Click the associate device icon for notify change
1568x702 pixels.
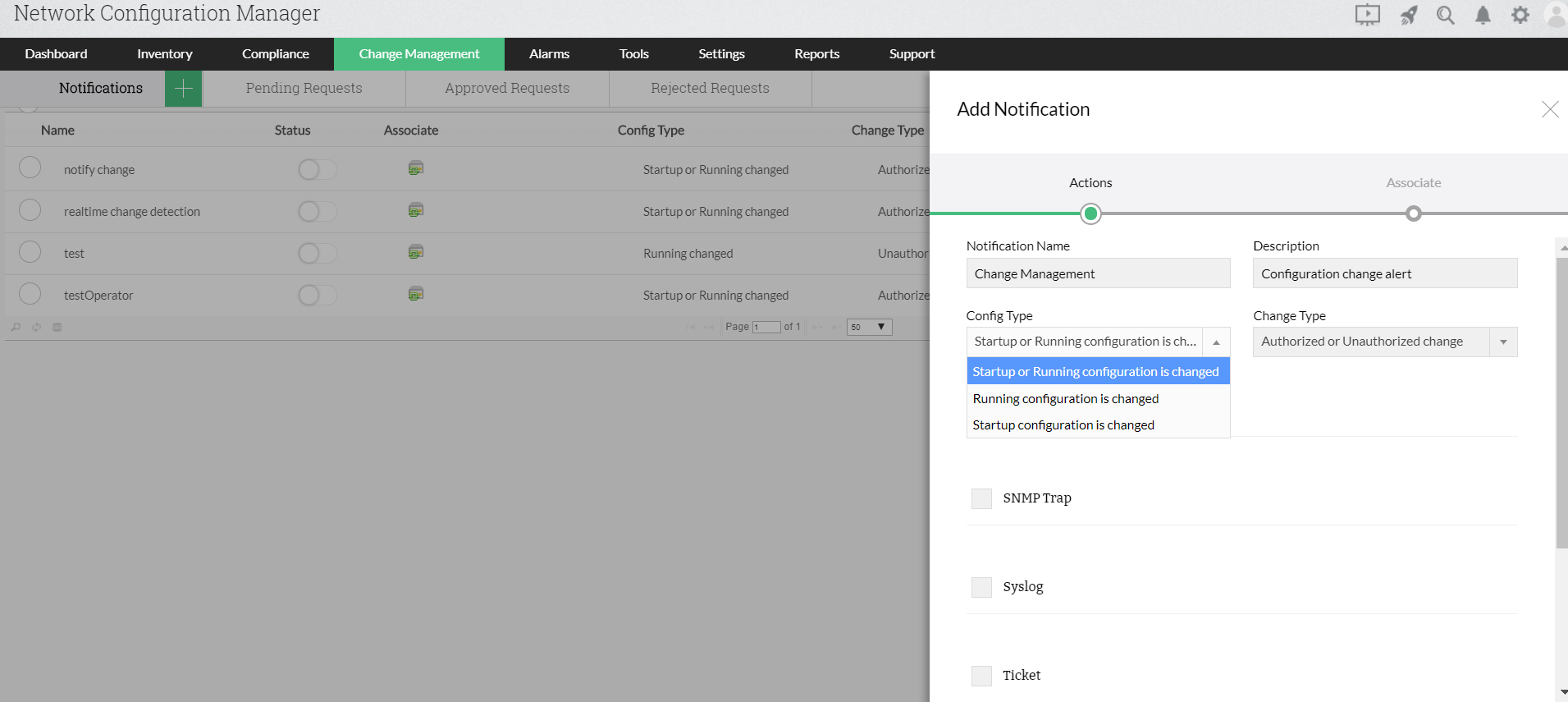click(x=416, y=169)
